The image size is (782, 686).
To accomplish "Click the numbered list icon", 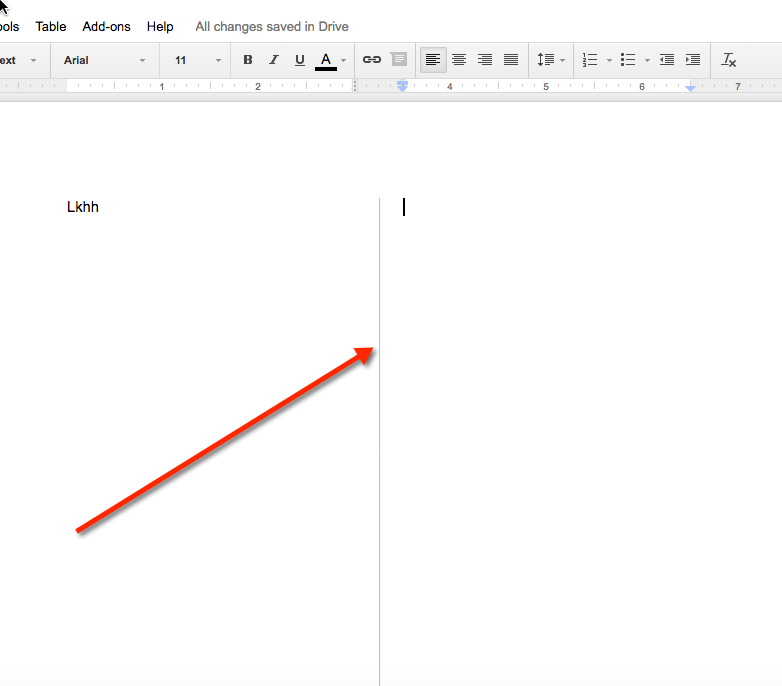I will click(590, 60).
